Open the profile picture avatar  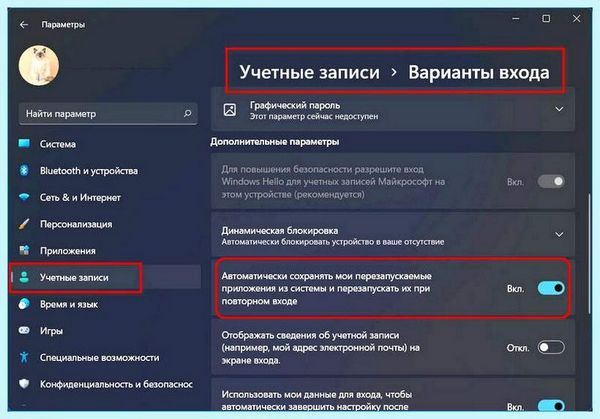click(39, 65)
